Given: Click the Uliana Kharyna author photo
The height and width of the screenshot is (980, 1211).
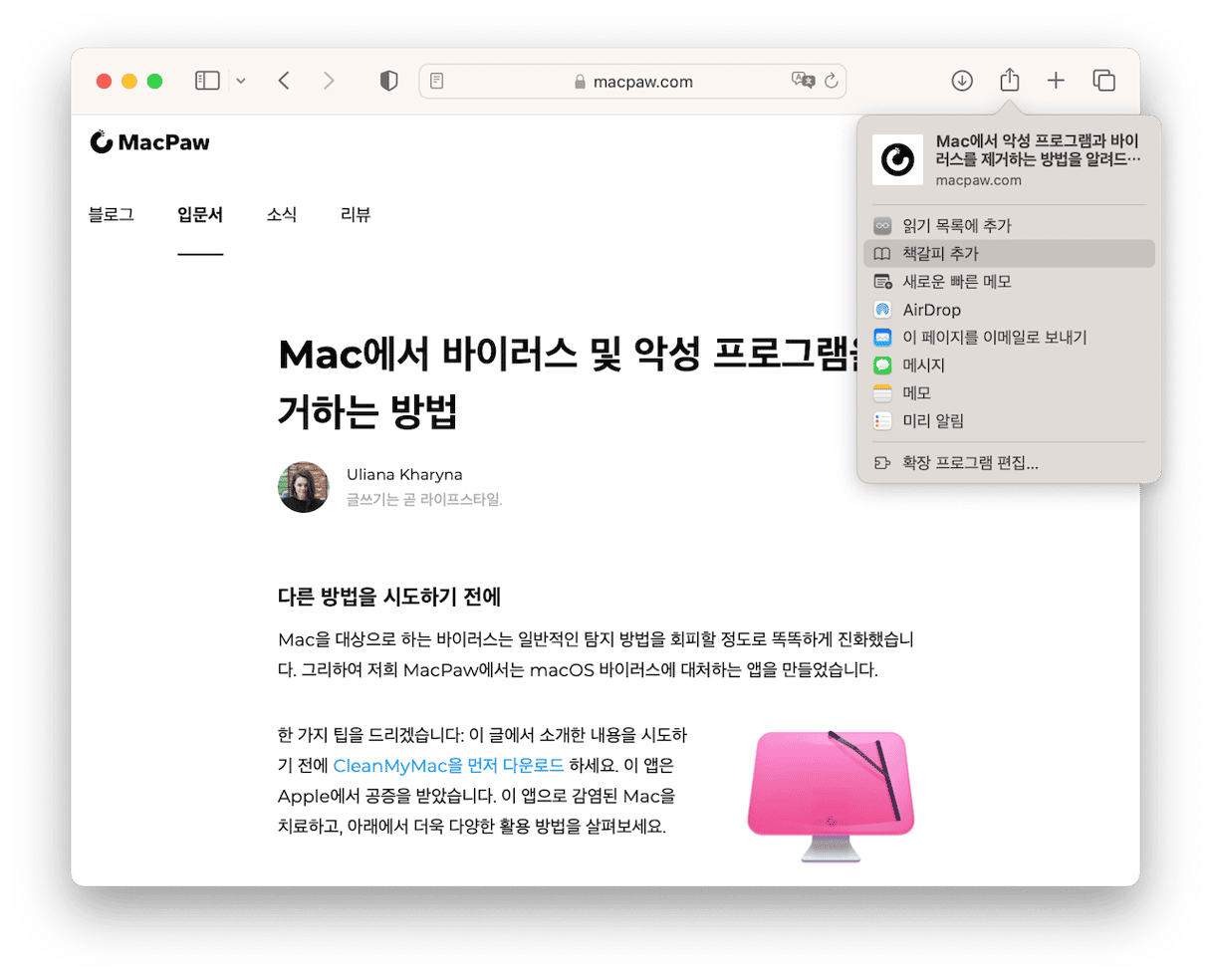Looking at the screenshot, I should pyautogui.click(x=304, y=487).
